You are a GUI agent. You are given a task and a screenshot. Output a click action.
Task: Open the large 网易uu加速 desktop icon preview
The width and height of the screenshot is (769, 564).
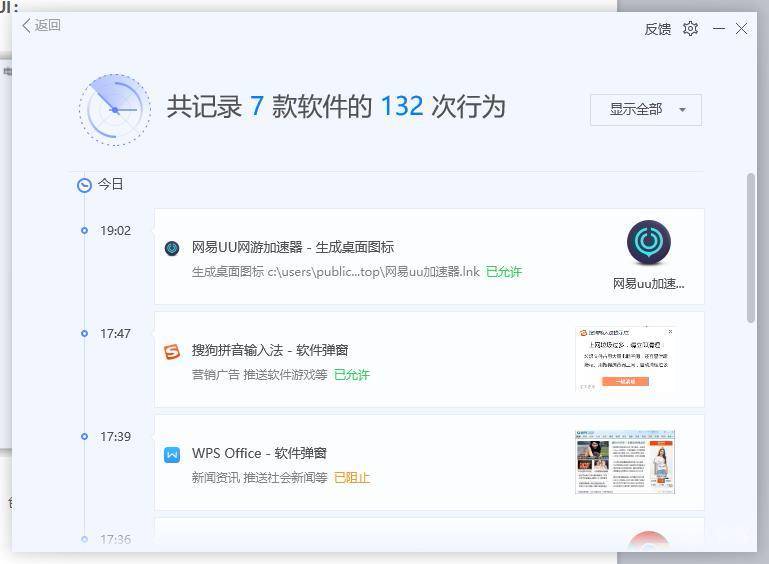(648, 243)
